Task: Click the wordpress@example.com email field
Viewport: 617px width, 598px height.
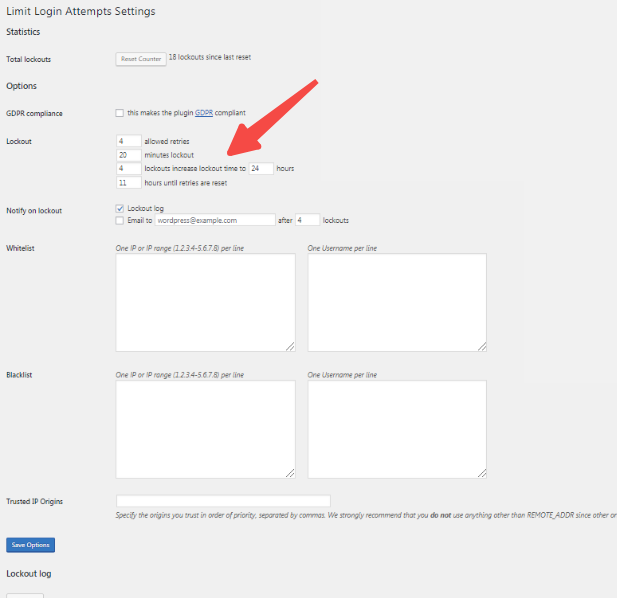Action: tap(215, 220)
